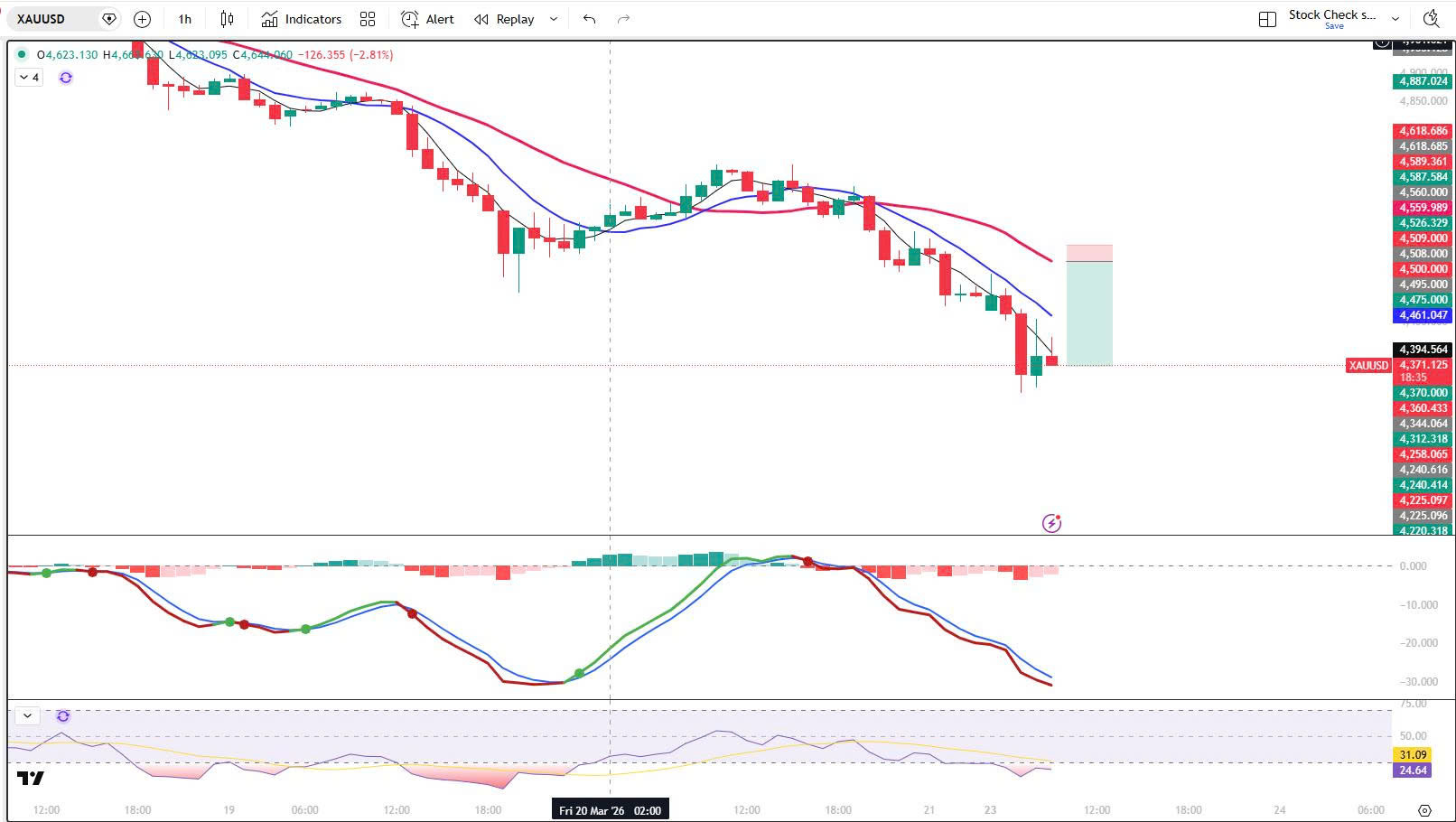The image size is (1456, 822).
Task: Collapse the indicator legend showing 4
Action: 29,78
